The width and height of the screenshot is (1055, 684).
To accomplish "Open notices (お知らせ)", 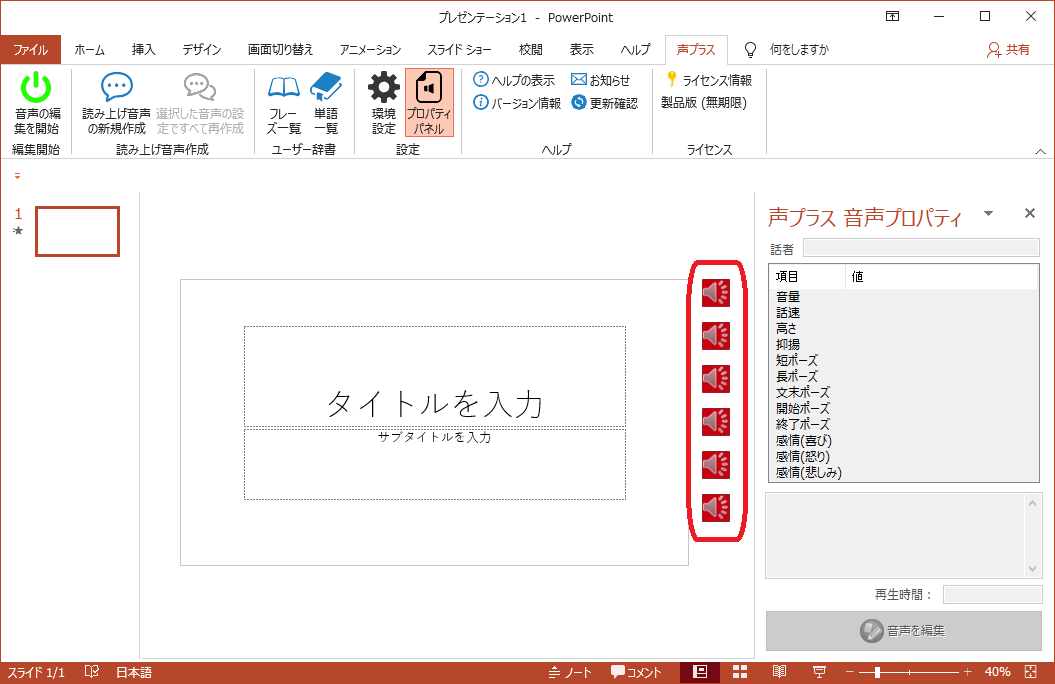I will [600, 80].
